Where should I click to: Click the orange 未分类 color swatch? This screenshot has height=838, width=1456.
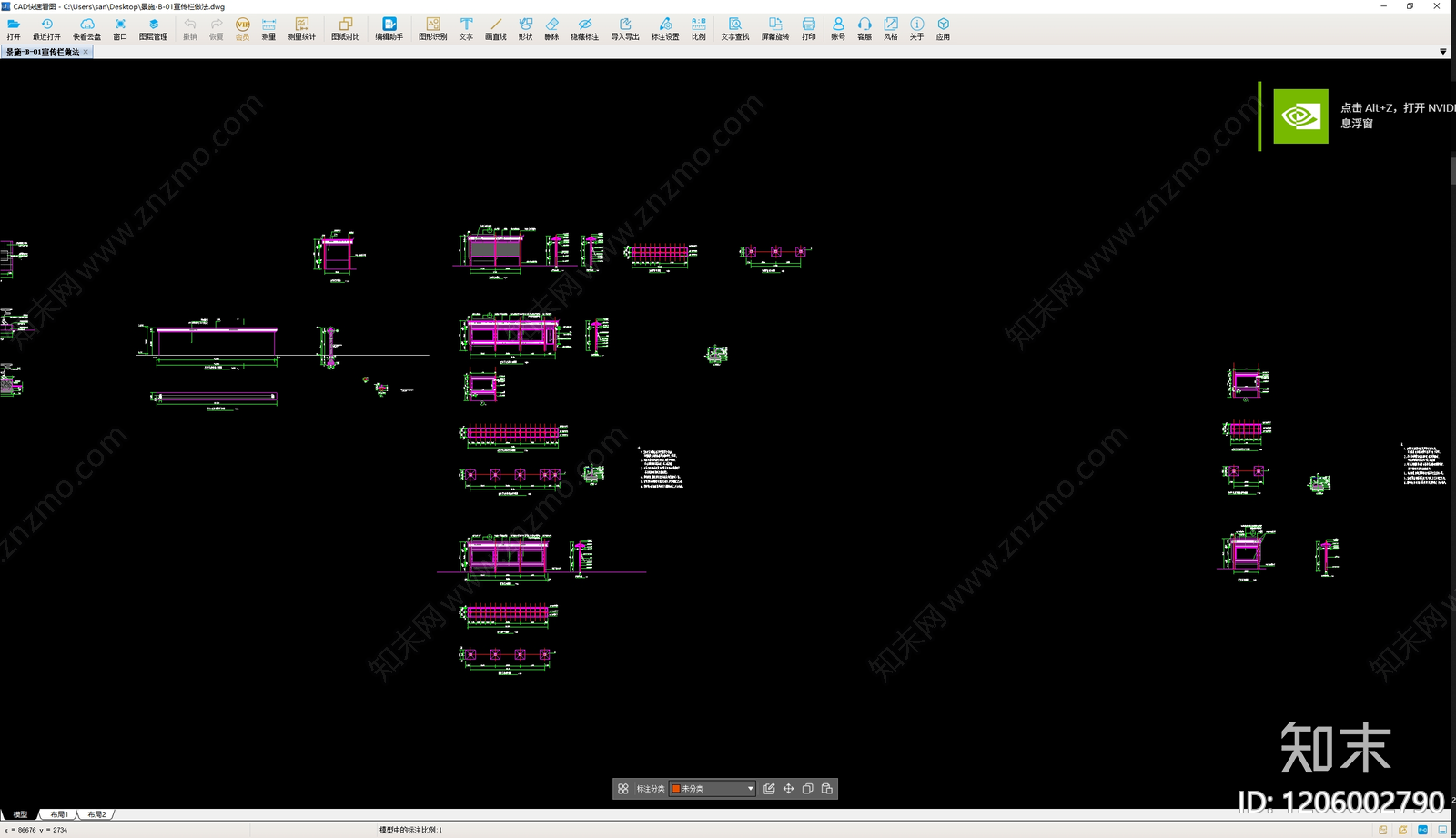[x=676, y=789]
